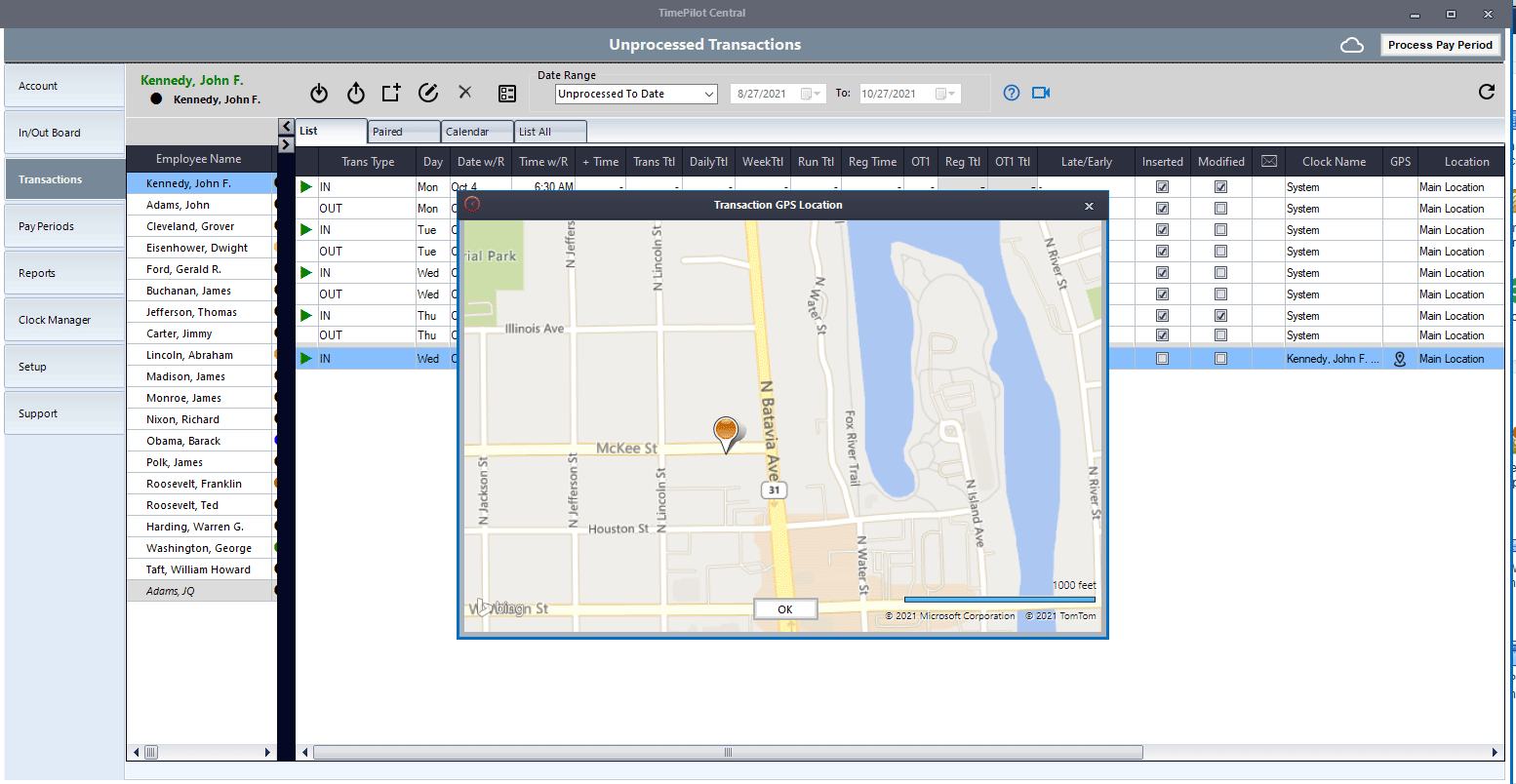The image size is (1516, 784).
Task: Select Lincoln, Abraham in employee list
Action: (x=189, y=355)
